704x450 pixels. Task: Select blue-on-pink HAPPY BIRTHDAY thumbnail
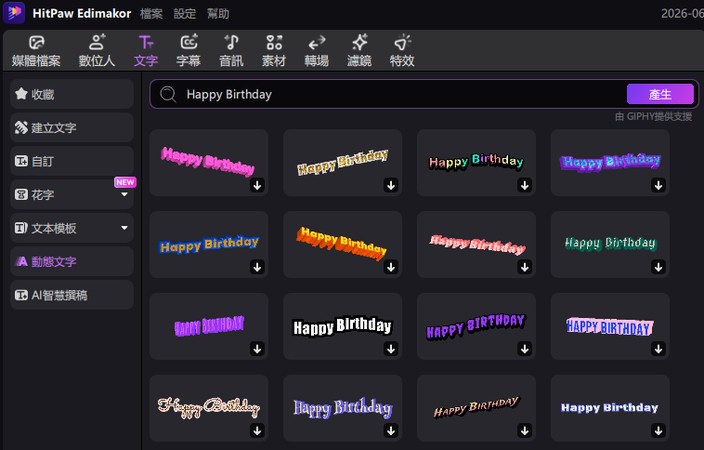(x=610, y=326)
